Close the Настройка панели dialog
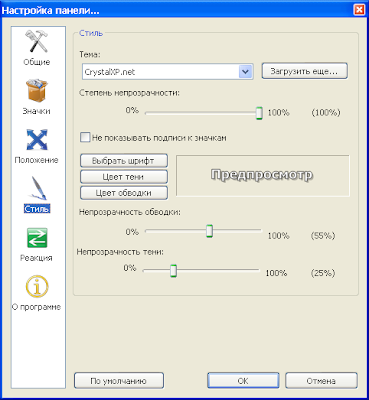Image resolution: width=369 pixels, height=400 pixels. (359, 9)
